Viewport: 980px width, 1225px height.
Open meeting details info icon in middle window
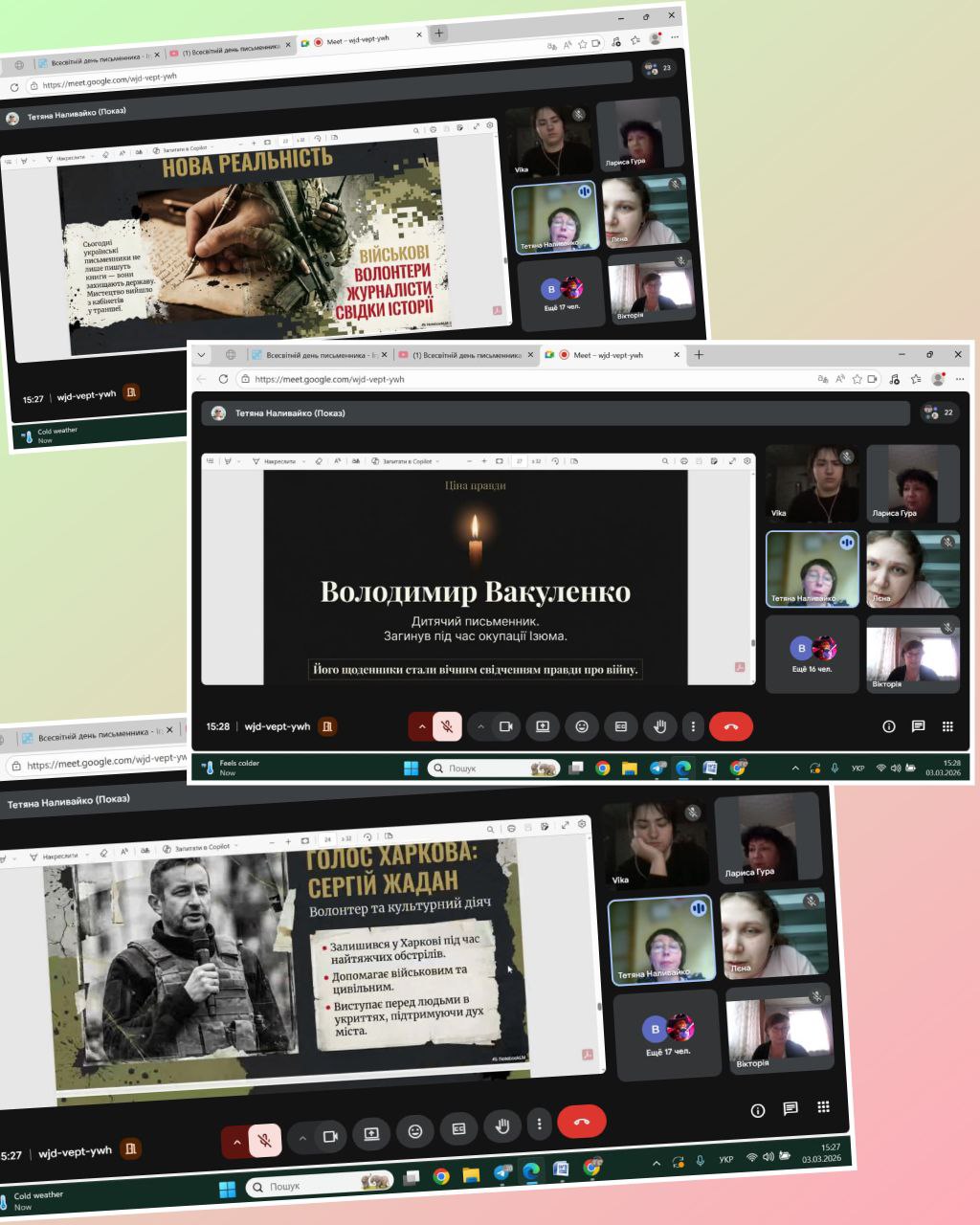tap(888, 726)
